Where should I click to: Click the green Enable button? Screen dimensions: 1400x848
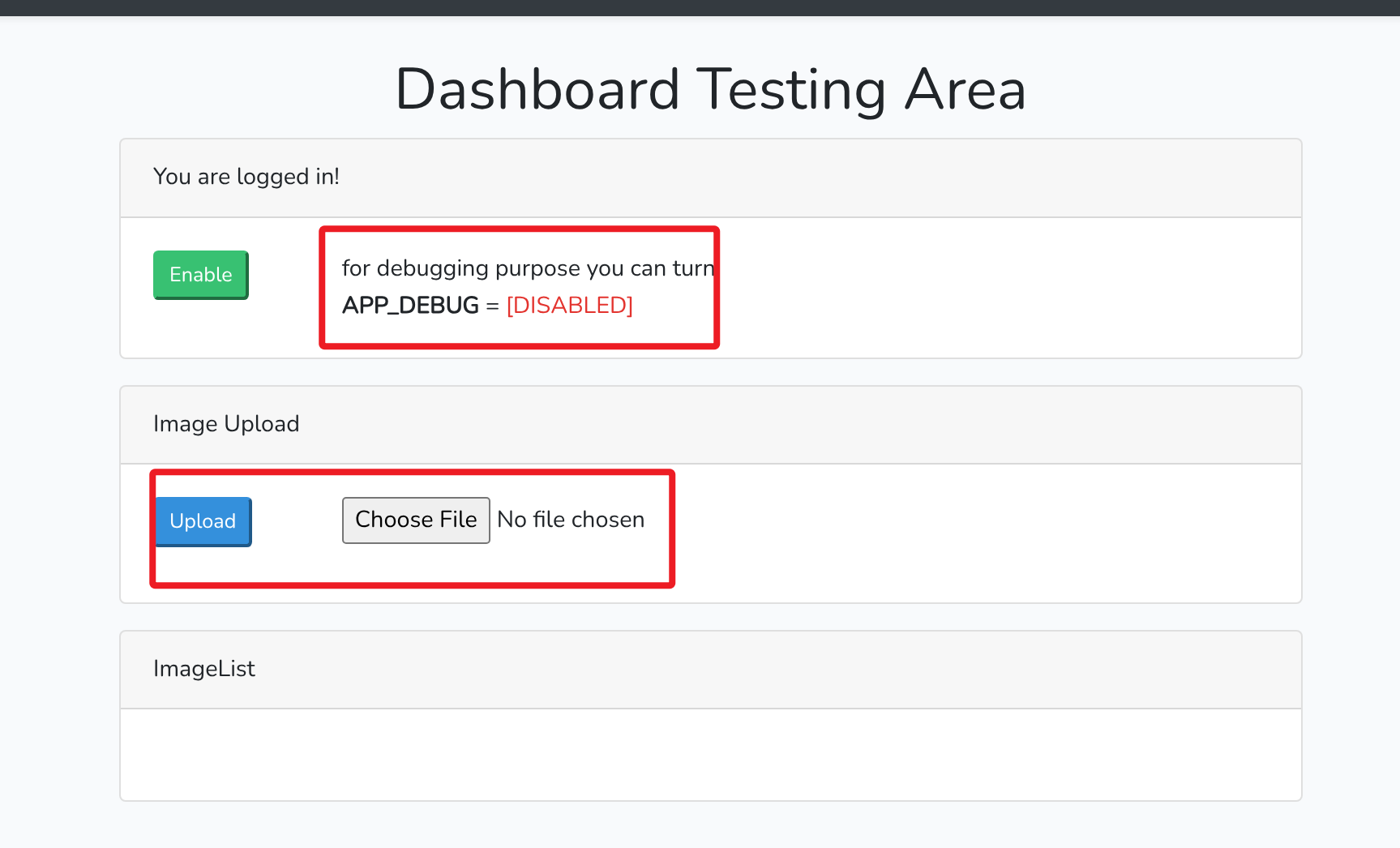coord(200,275)
